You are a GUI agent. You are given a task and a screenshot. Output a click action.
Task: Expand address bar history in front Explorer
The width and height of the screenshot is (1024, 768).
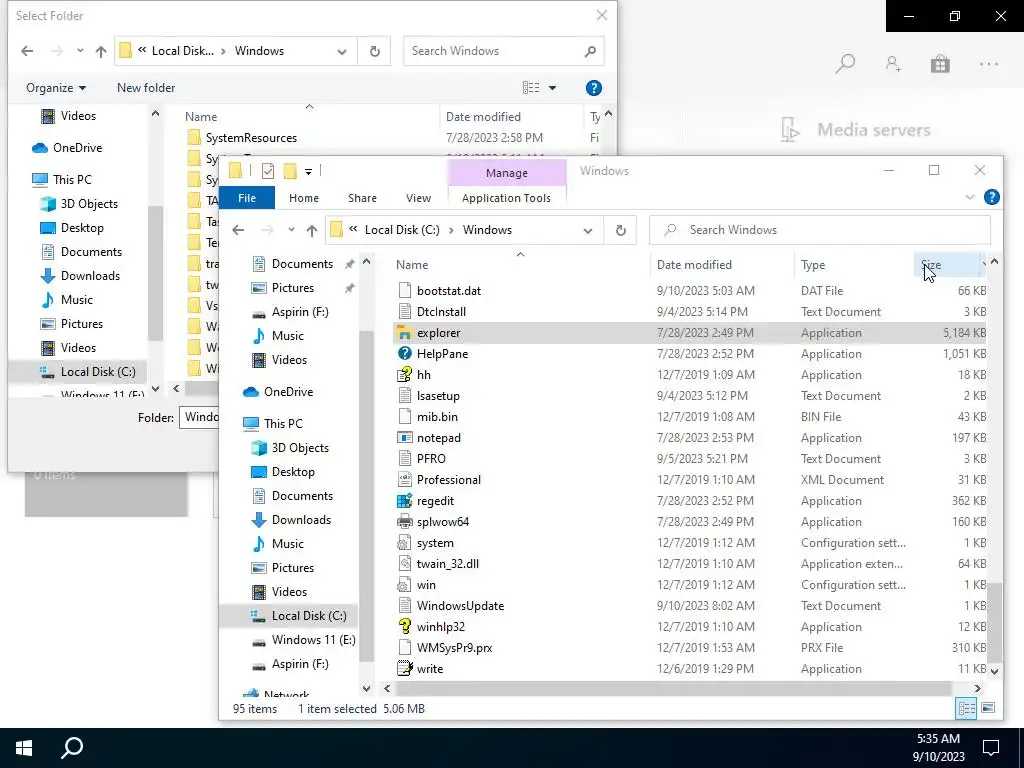588,230
